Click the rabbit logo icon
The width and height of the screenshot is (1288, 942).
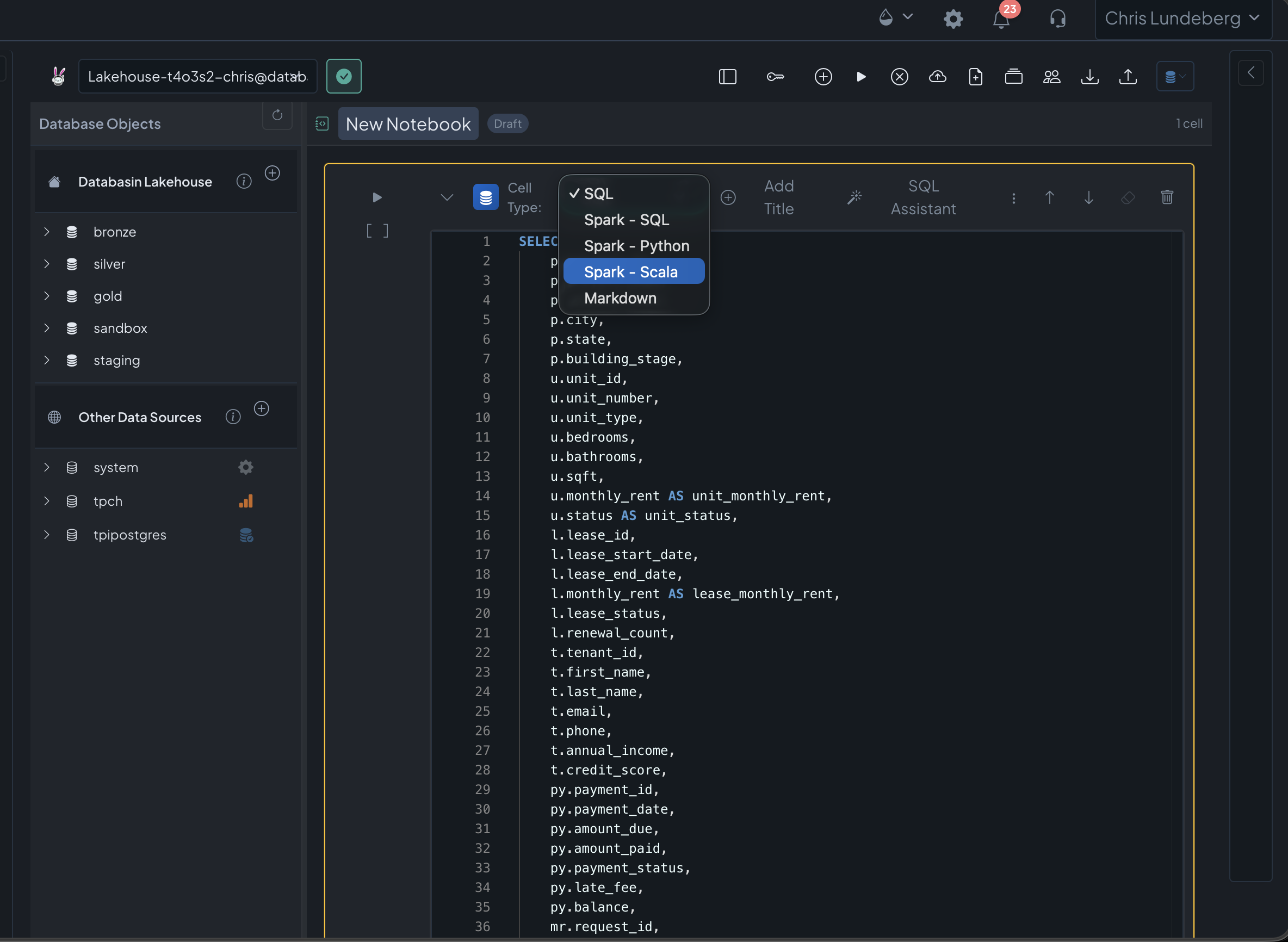58,76
